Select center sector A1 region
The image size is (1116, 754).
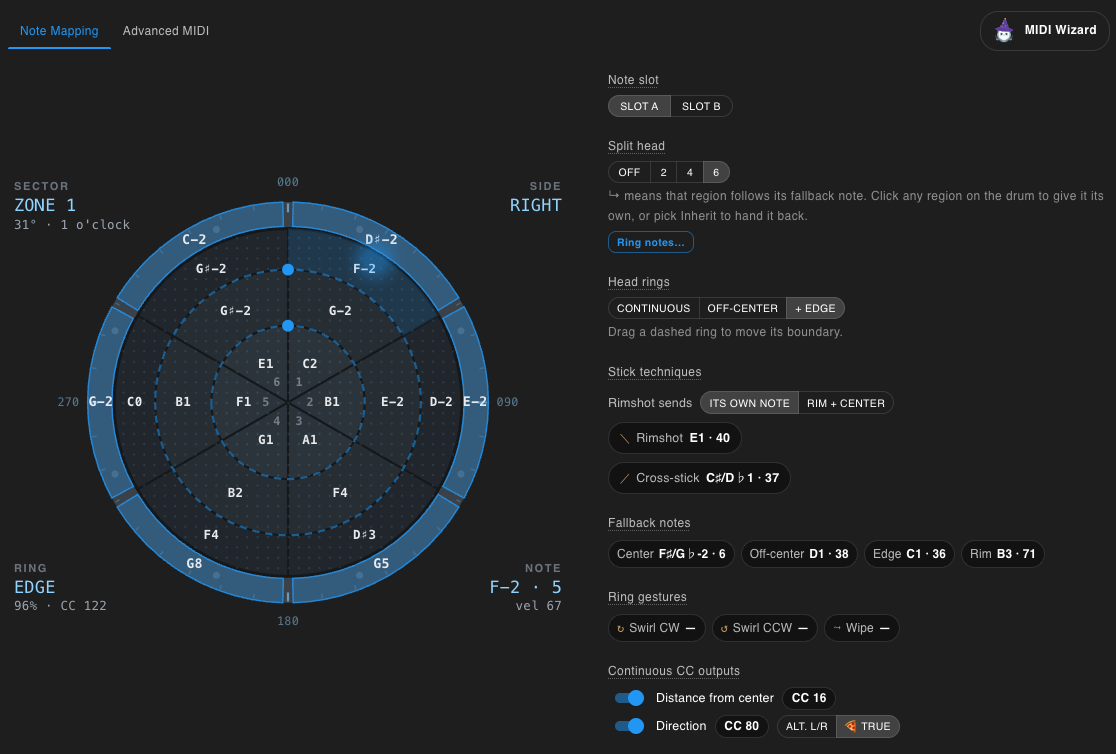tap(310, 440)
